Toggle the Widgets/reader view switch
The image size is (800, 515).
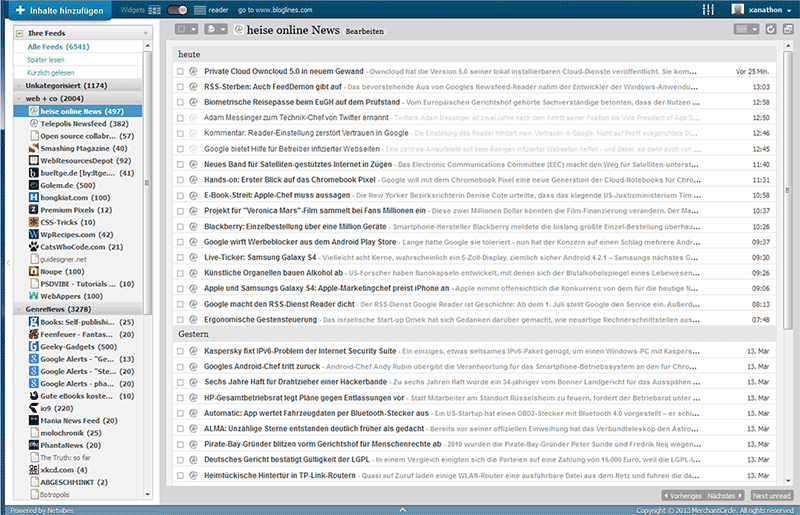click(x=177, y=10)
